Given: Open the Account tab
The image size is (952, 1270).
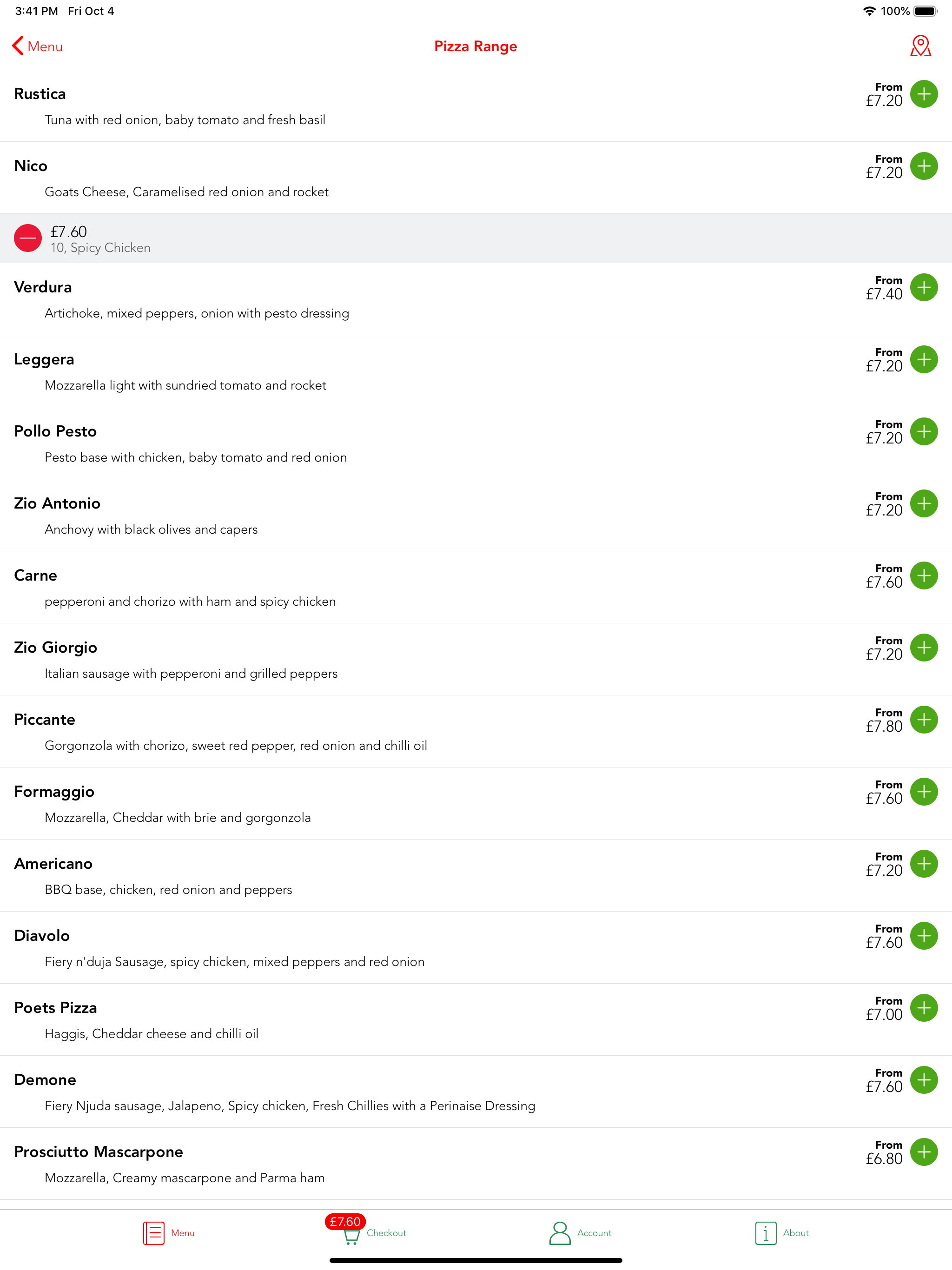Looking at the screenshot, I should pos(580,1233).
